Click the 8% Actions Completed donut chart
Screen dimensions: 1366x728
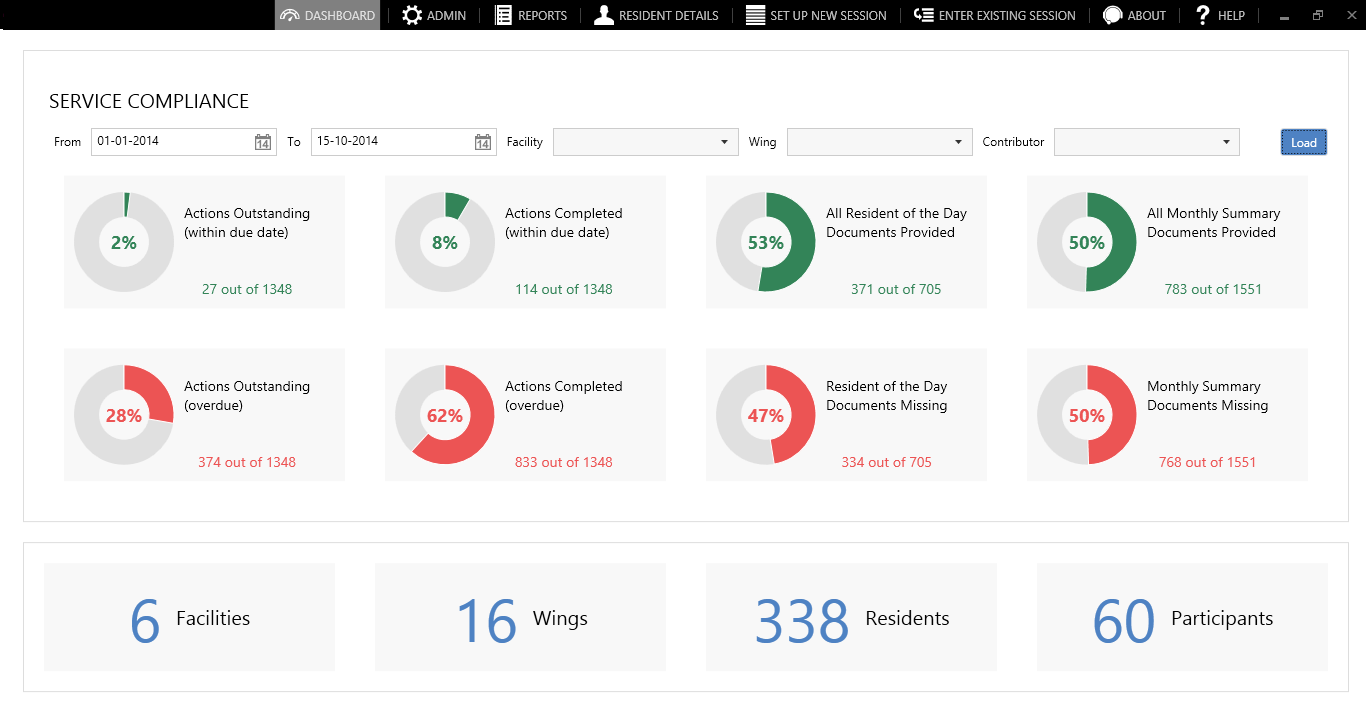click(445, 242)
